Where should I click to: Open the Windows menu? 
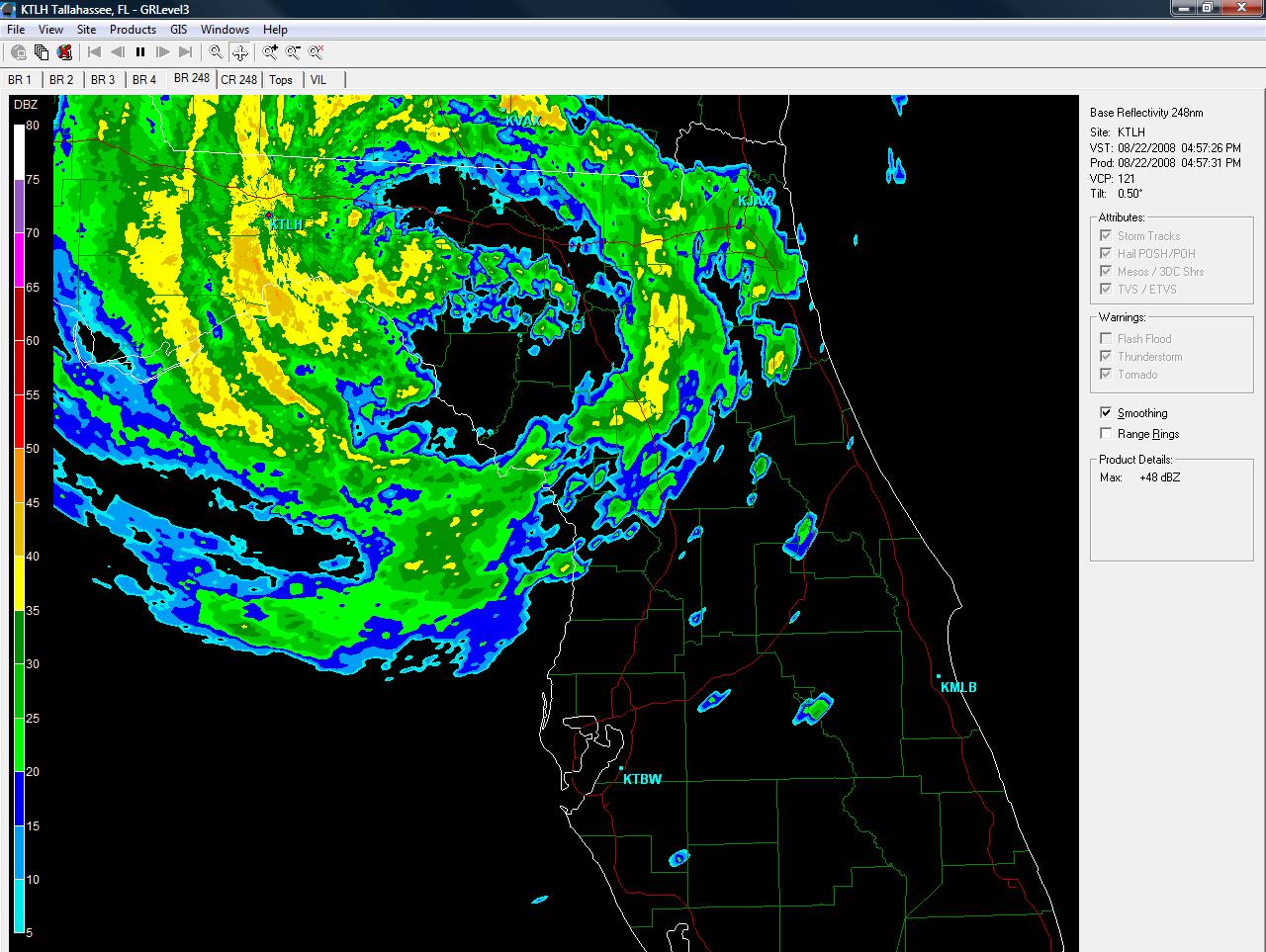point(225,30)
